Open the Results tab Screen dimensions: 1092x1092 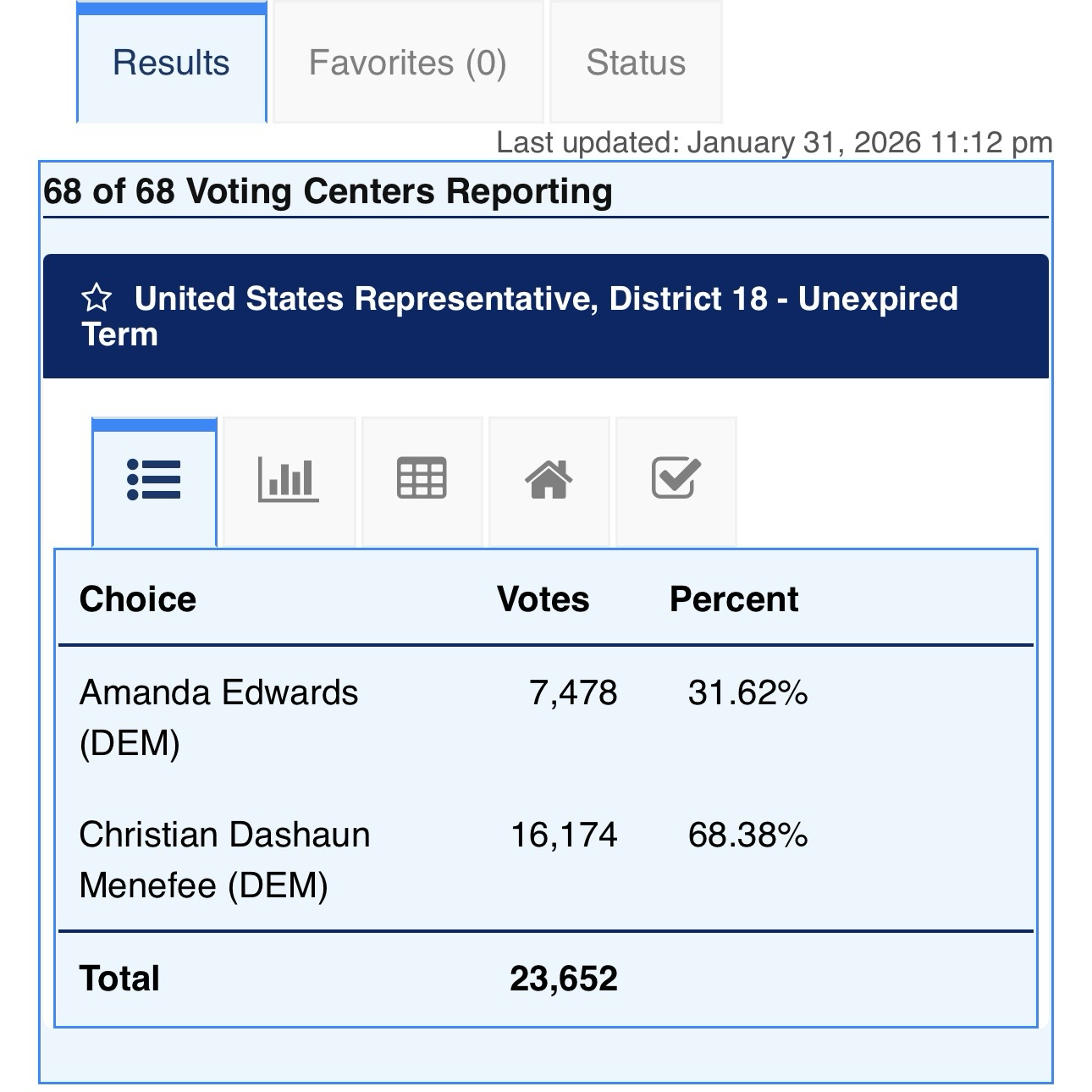point(171,63)
